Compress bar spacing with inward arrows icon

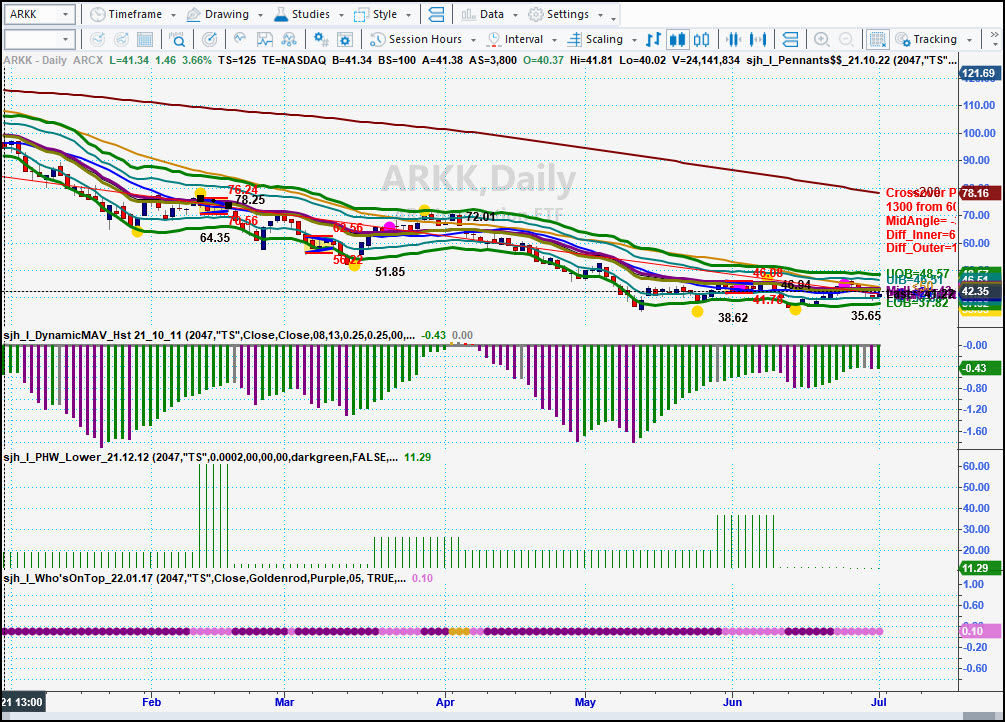(x=733, y=40)
